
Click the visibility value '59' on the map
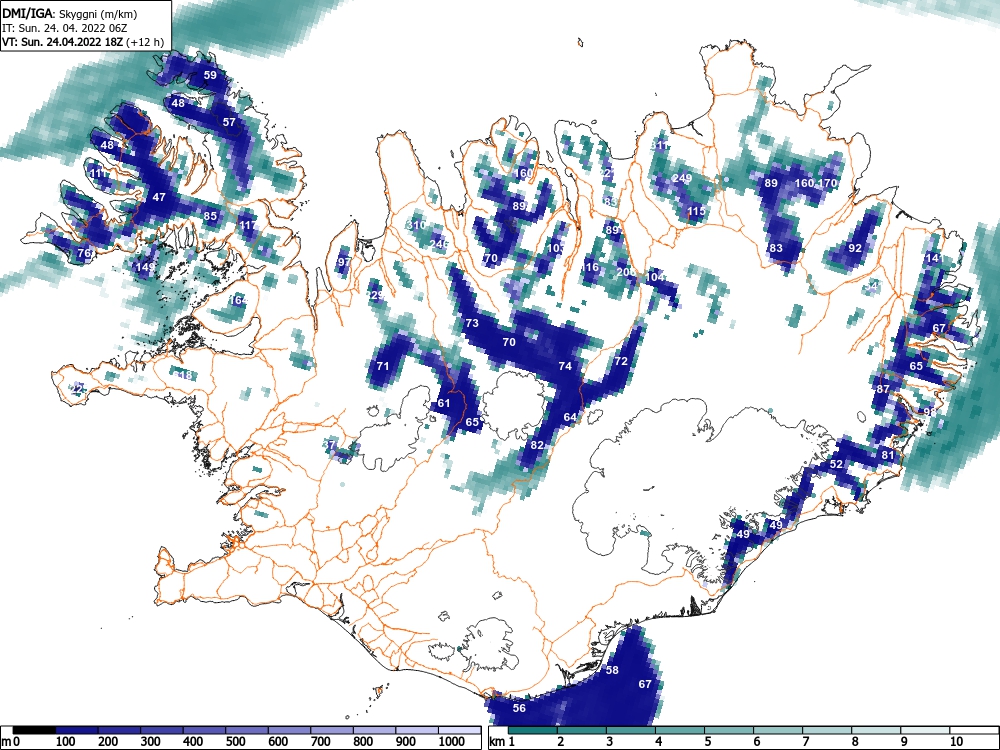point(210,75)
